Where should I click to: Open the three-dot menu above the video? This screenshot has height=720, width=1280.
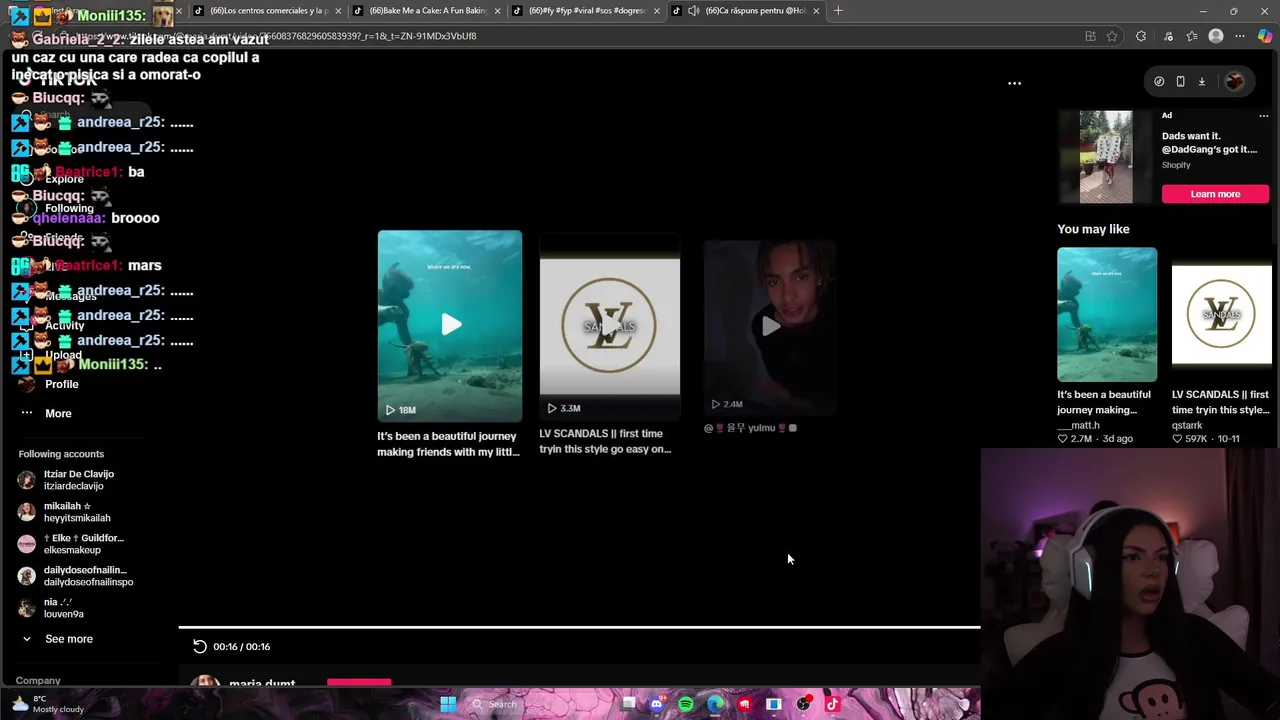pos(1014,83)
